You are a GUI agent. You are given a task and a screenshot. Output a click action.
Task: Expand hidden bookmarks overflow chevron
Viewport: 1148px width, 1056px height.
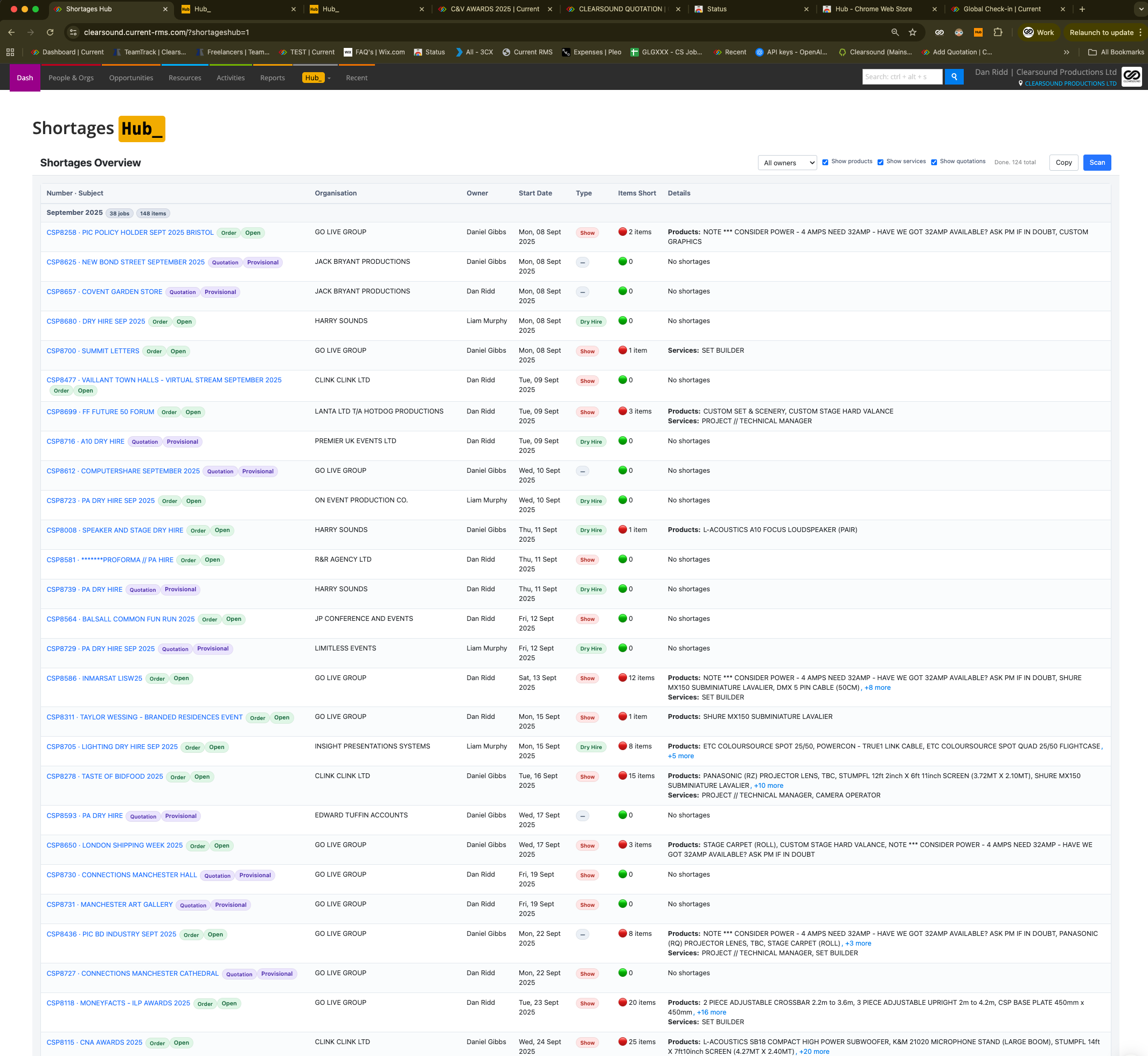coord(1066,52)
